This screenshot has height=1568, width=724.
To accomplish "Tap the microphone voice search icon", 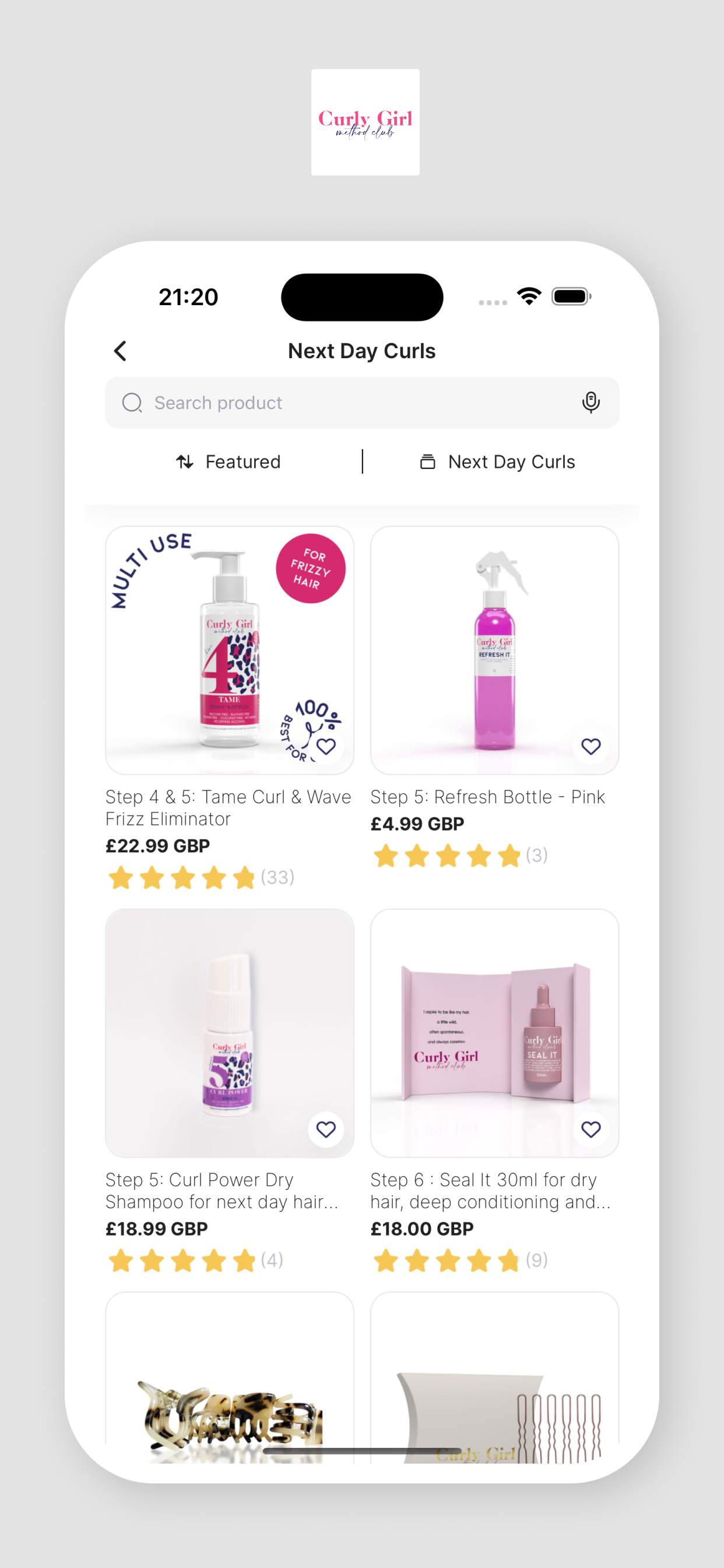I will (591, 402).
